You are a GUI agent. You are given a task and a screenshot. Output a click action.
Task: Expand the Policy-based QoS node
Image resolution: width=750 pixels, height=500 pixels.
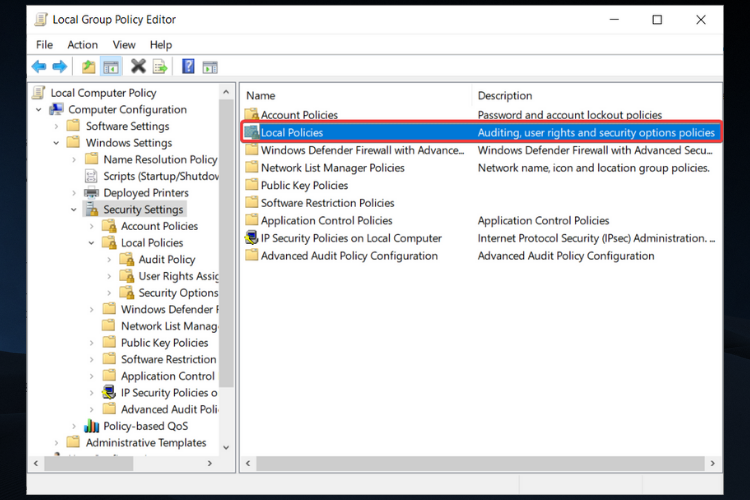click(74, 426)
